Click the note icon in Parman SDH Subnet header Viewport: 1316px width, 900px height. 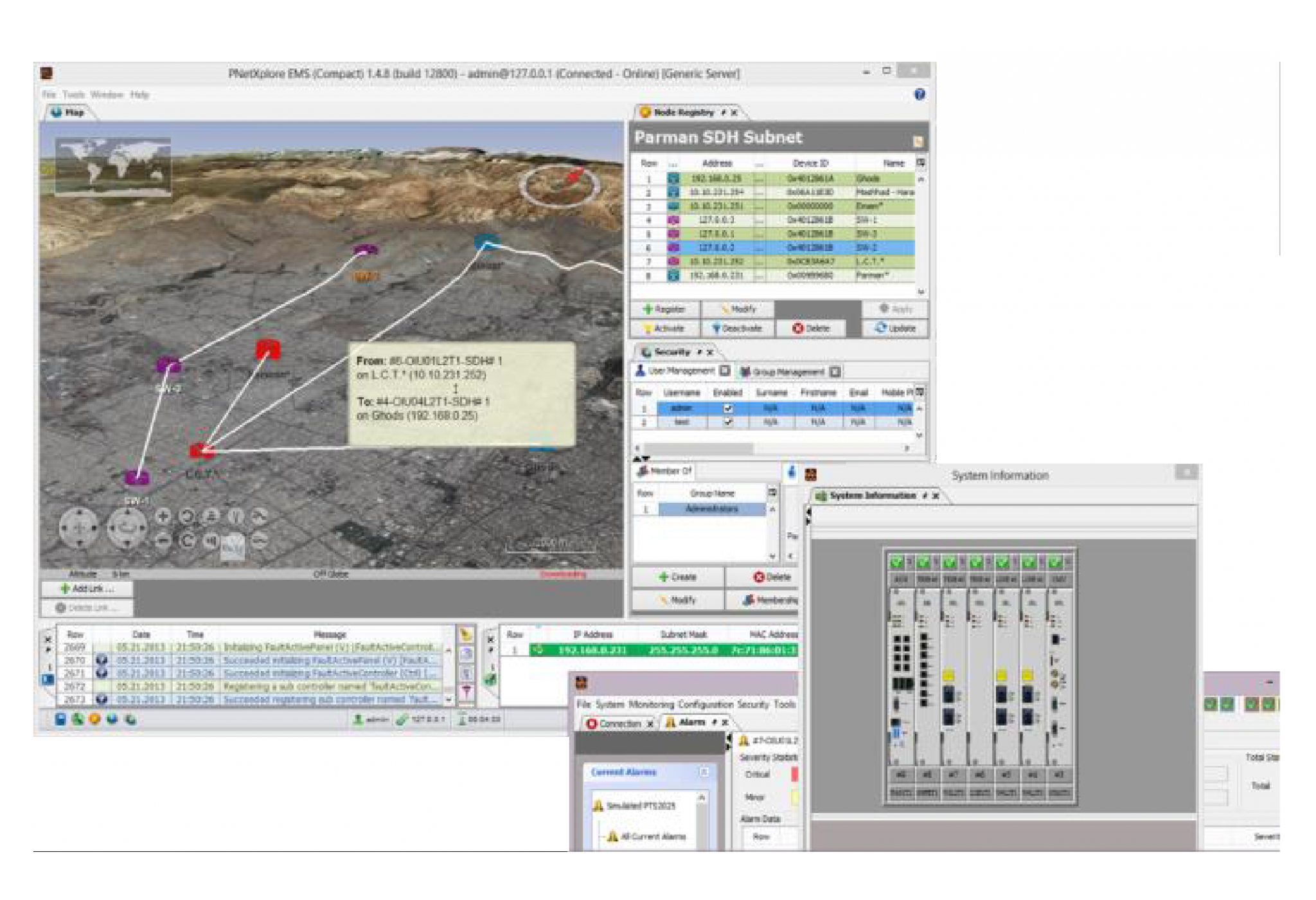[x=918, y=141]
